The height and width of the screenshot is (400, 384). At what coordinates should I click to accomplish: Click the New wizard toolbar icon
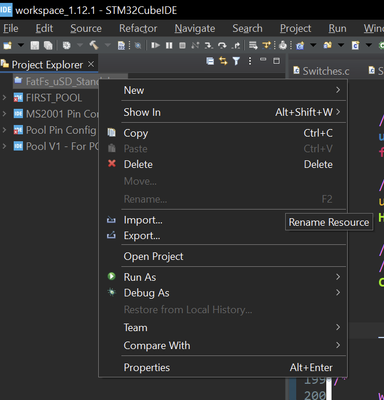tap(7, 45)
